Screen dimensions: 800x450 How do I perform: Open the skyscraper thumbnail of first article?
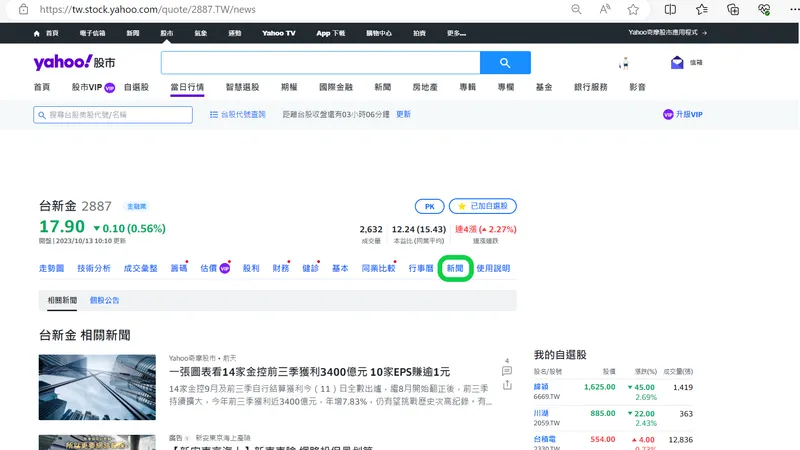pos(97,387)
